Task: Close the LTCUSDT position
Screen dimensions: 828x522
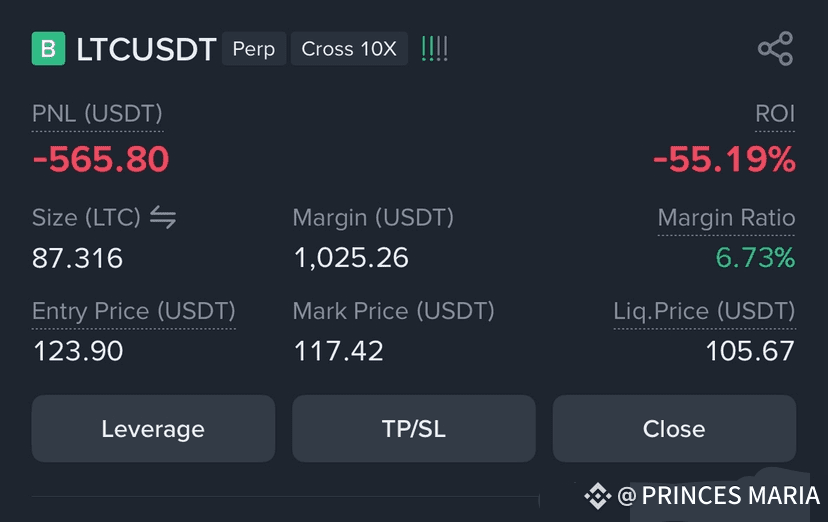Action: click(674, 429)
